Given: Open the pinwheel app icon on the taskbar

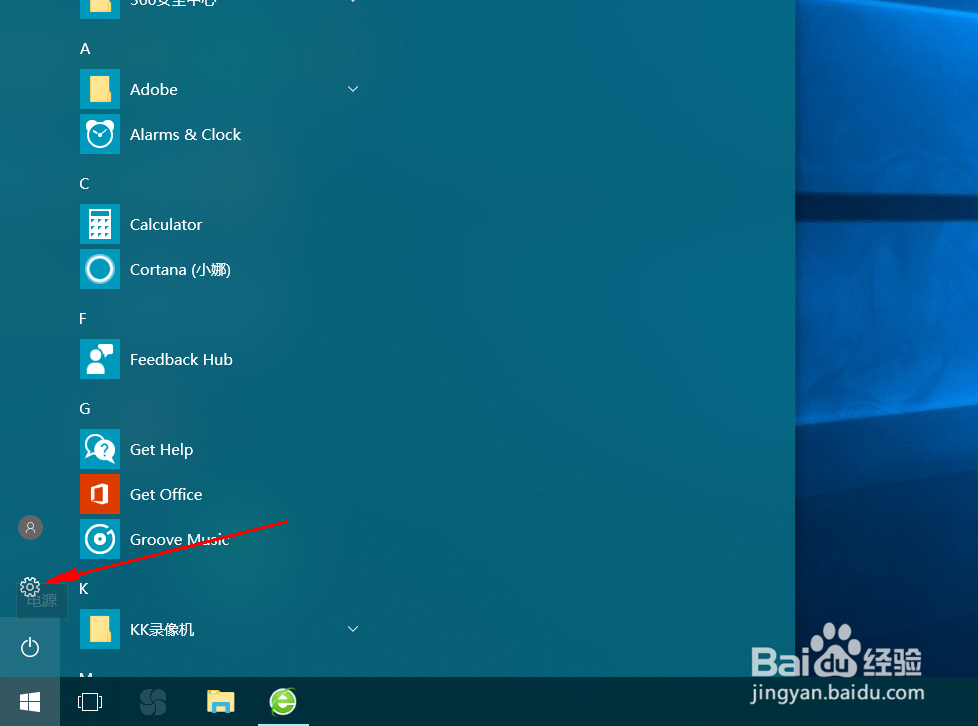Looking at the screenshot, I should pyautogui.click(x=153, y=702).
